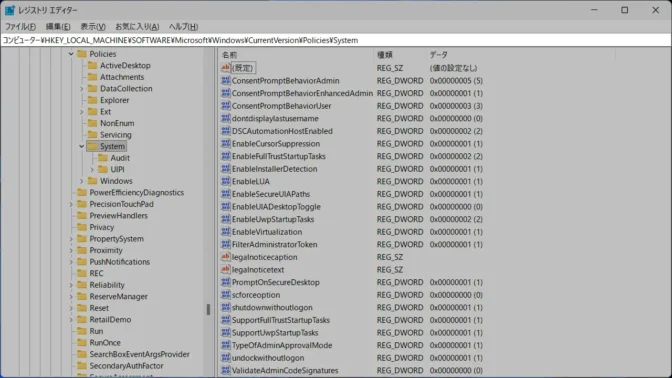Screen dimensions: 672x378
Task: Expand the RetailDemo key
Action: tap(71, 320)
